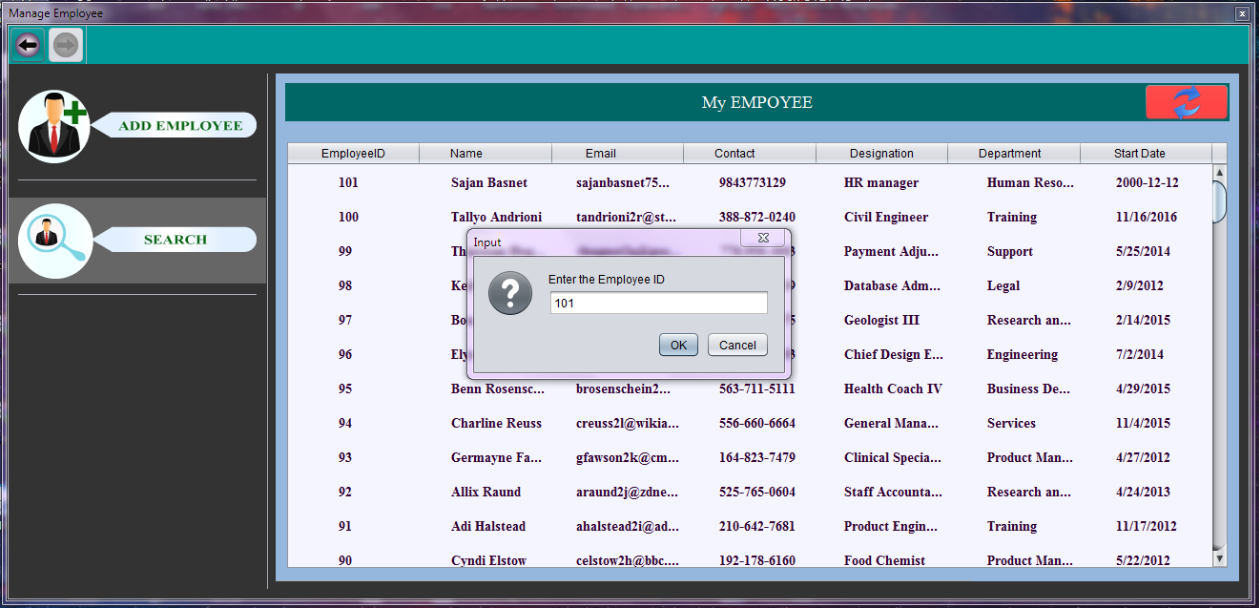Click EmployeeID cell 98
Image resolution: width=1259 pixels, height=608 pixels.
345,286
